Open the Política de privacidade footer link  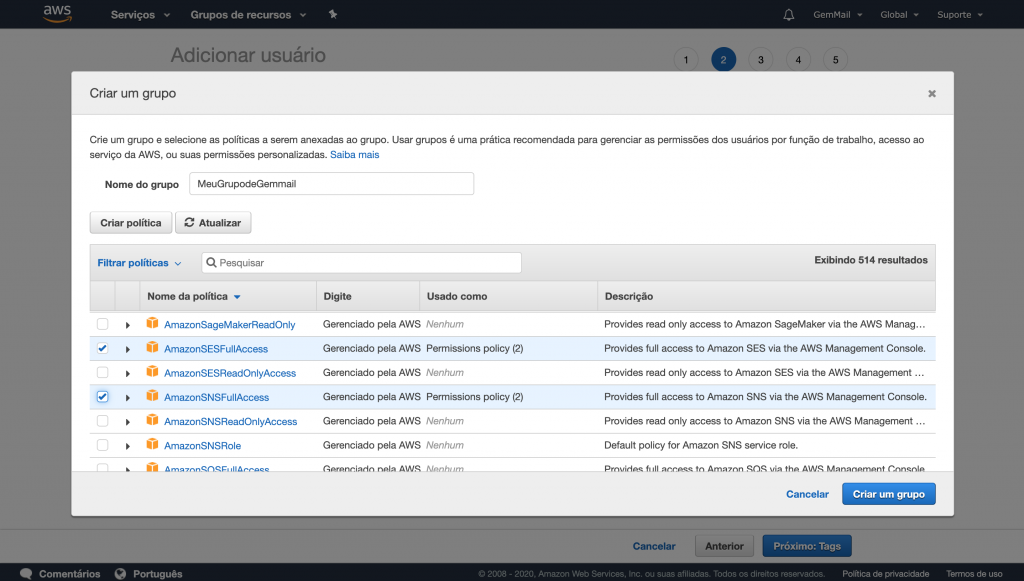click(886, 573)
